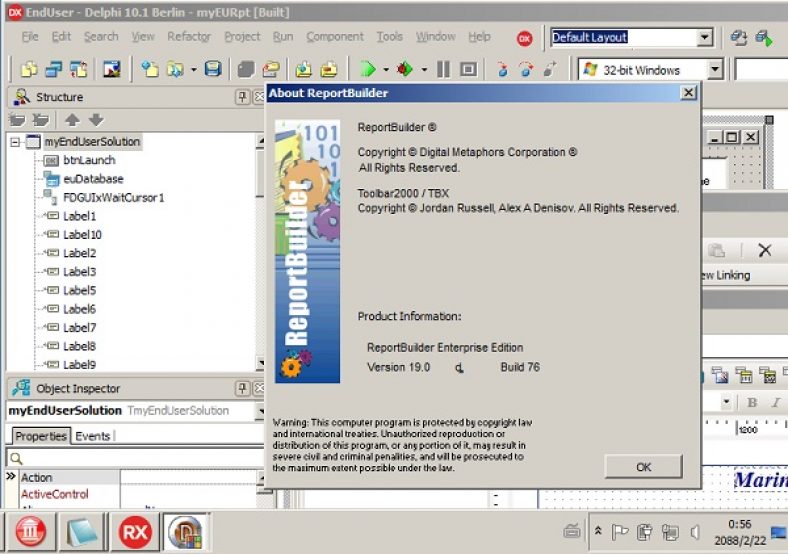The image size is (788, 554).
Task: Click the Structure tree scrollbar down arrow
Action: [x=260, y=362]
